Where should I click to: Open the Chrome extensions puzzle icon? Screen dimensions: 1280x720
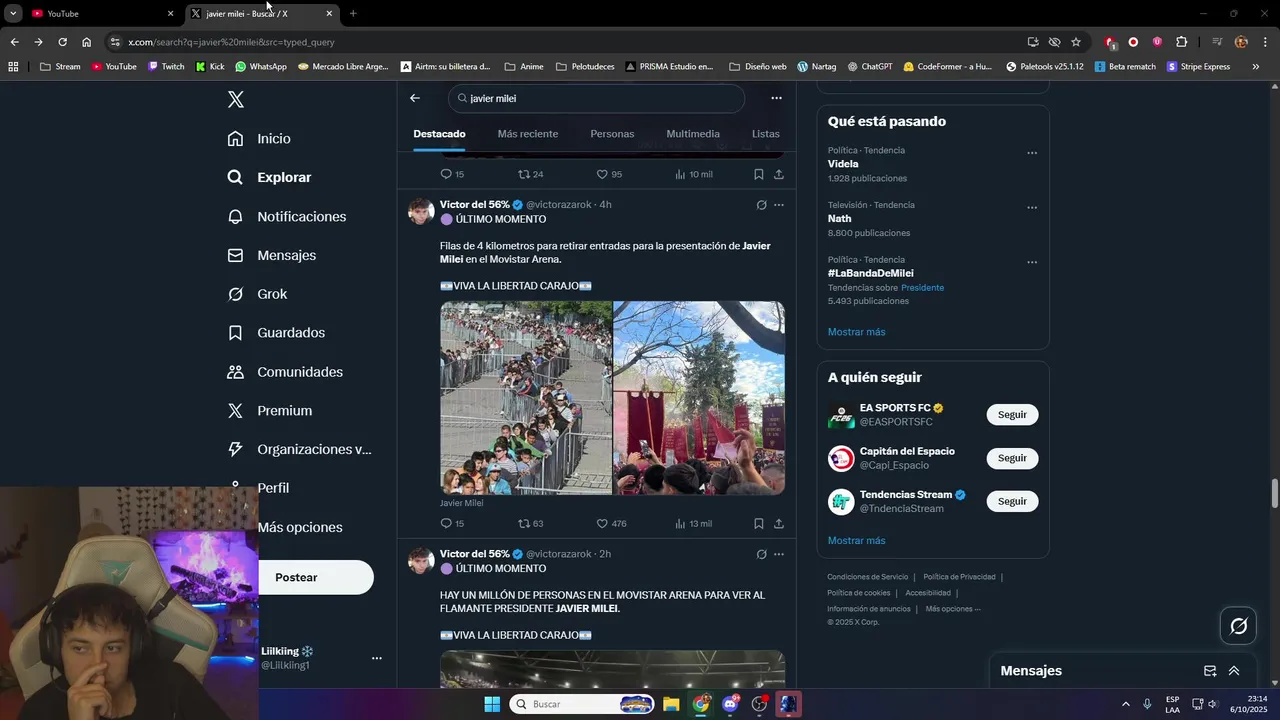click(x=1182, y=42)
